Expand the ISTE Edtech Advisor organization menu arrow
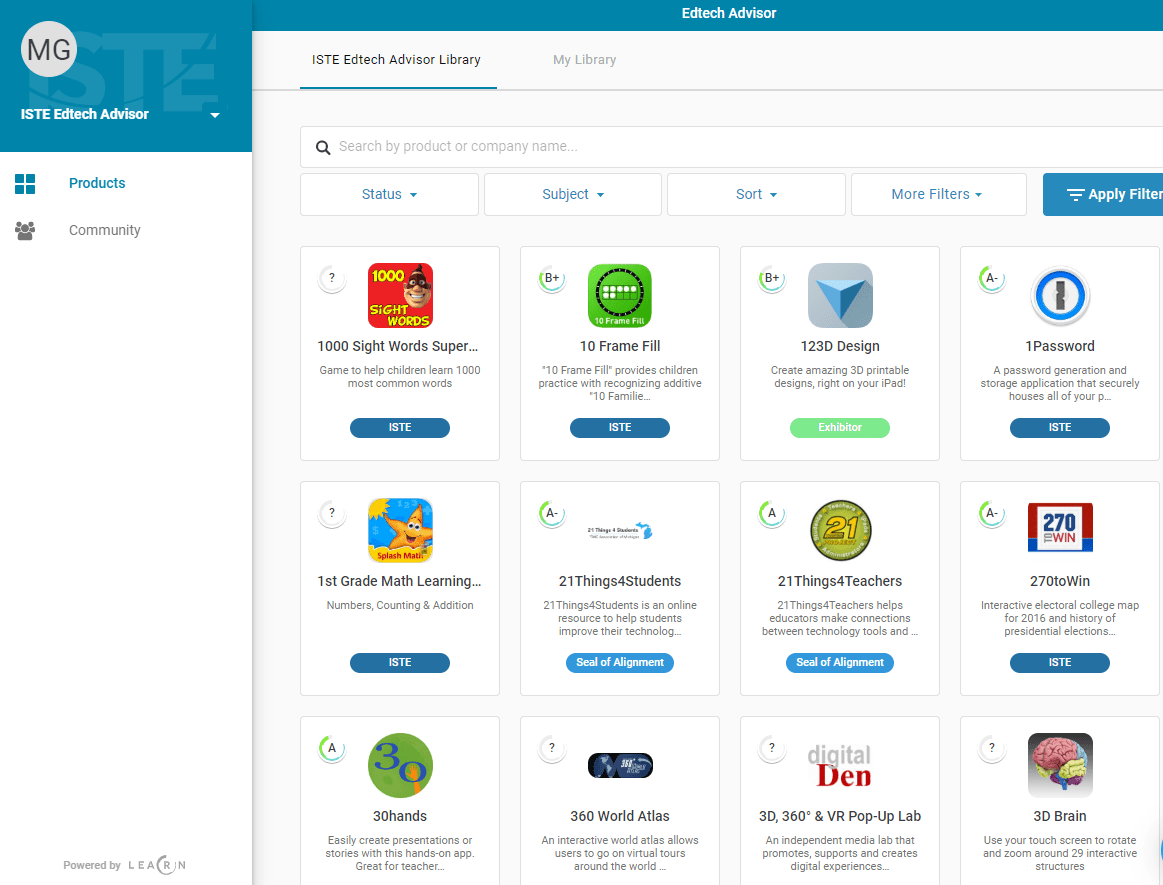The image size is (1163, 885). (215, 115)
